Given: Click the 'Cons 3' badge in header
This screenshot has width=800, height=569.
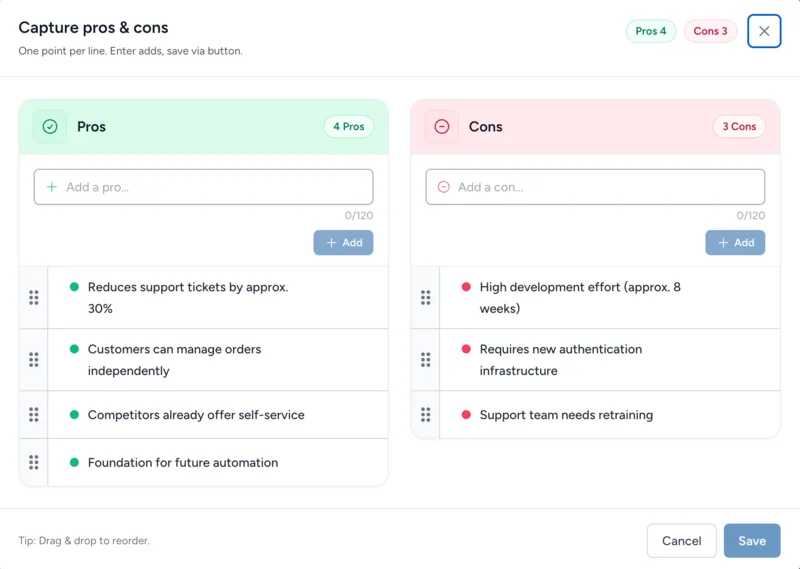Looking at the screenshot, I should tap(711, 31).
